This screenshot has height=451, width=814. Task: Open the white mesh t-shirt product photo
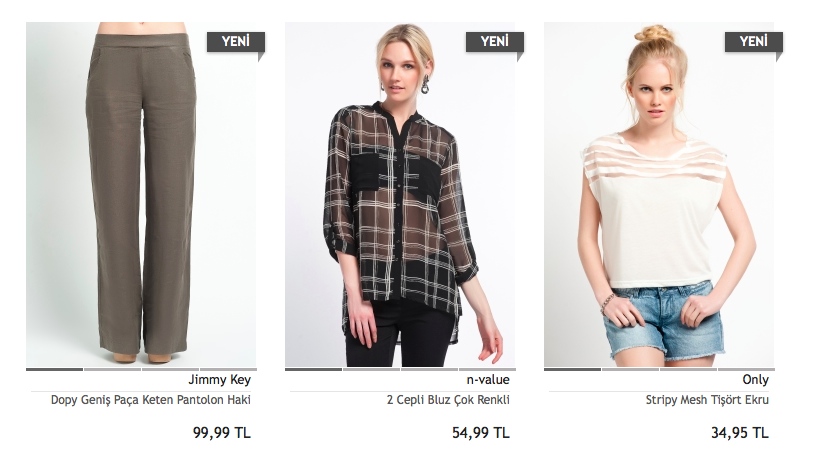tap(659, 195)
